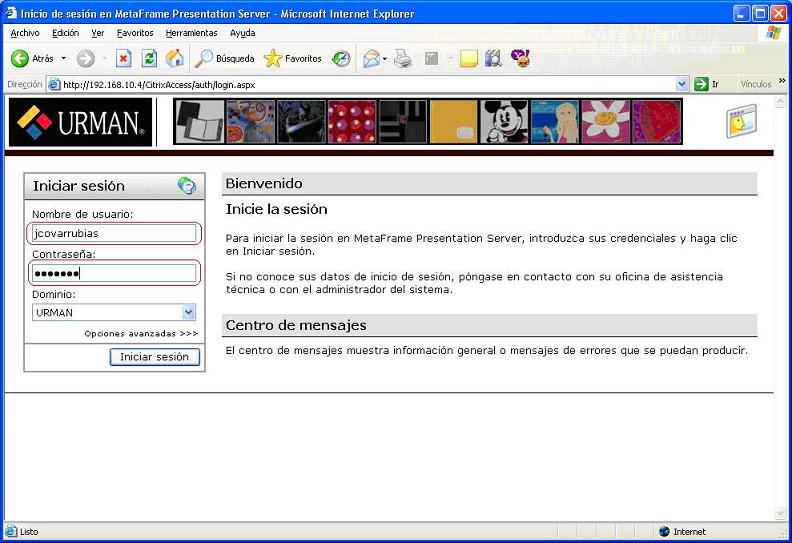Open the Atrás history dropdown arrow
The width and height of the screenshot is (792, 543).
point(63,59)
